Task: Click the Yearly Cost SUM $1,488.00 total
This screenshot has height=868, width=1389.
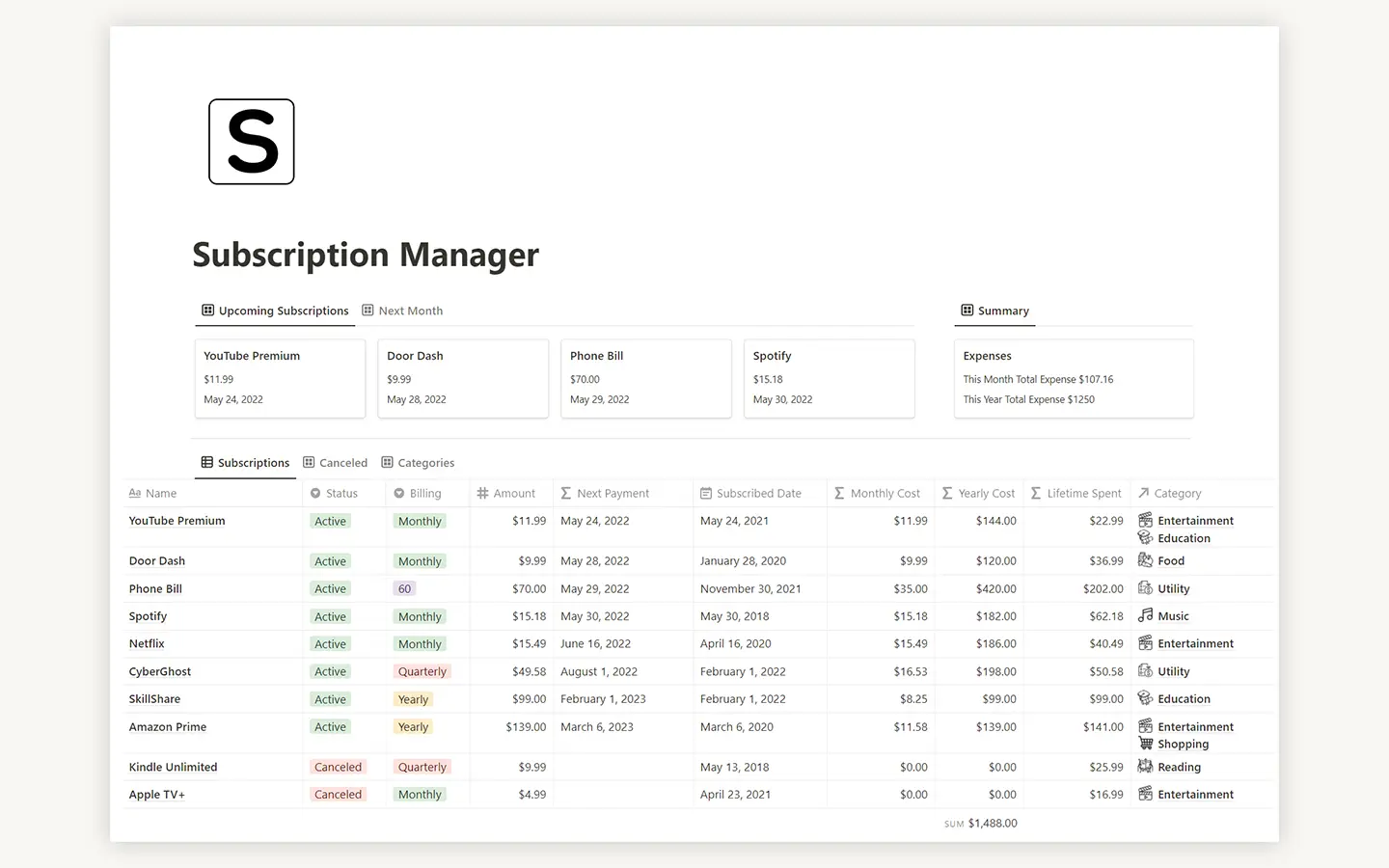Action: pyautogui.click(x=981, y=824)
